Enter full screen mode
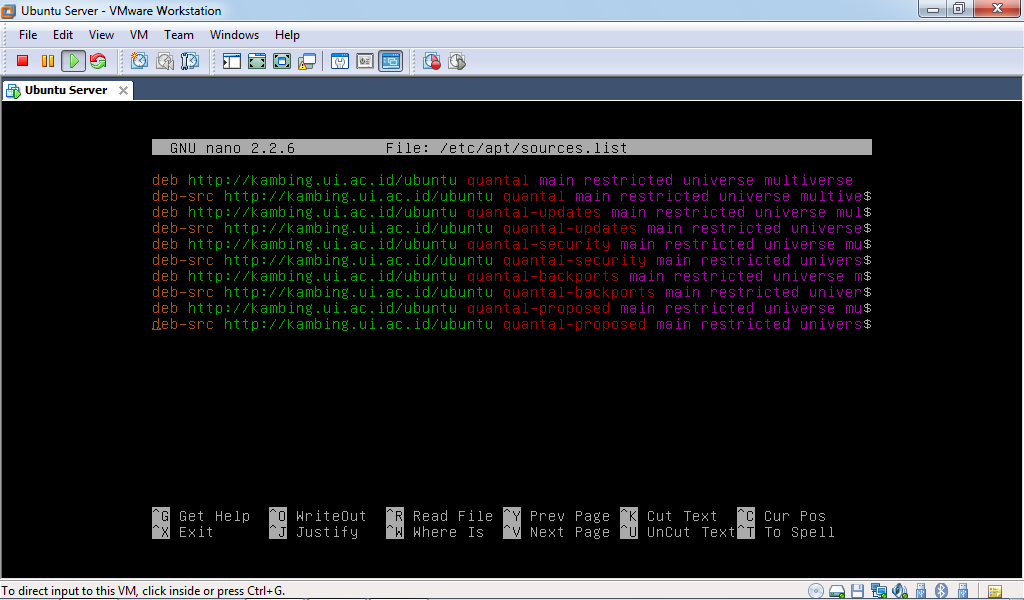This screenshot has width=1024, height=600. point(281,61)
